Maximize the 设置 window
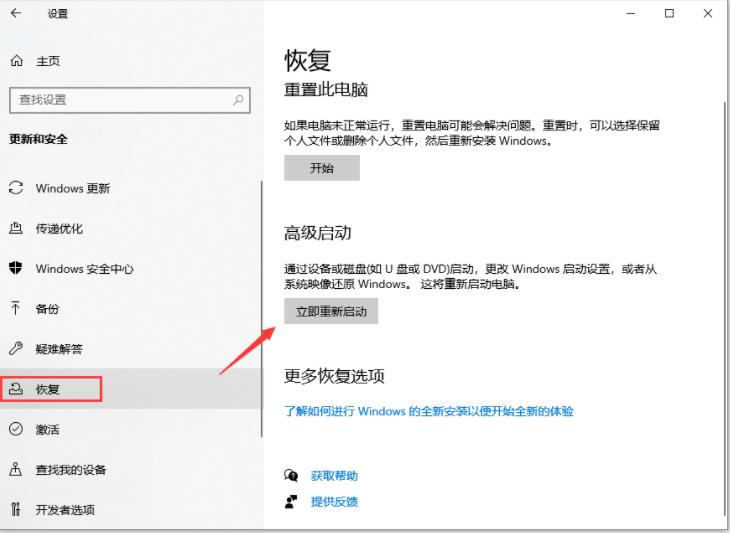The height and width of the screenshot is (533, 730). tap(669, 13)
